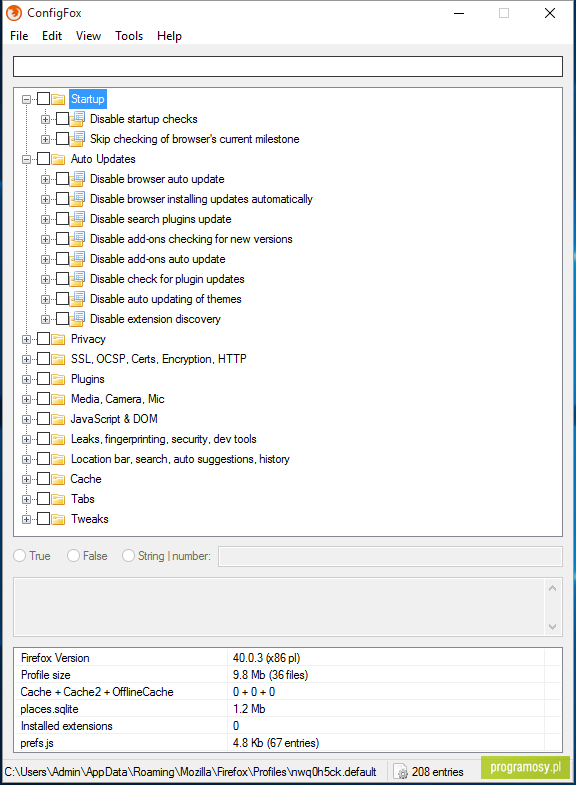The image size is (576, 785).
Task: Expand the Disable startup checks node
Action: click(x=46, y=119)
